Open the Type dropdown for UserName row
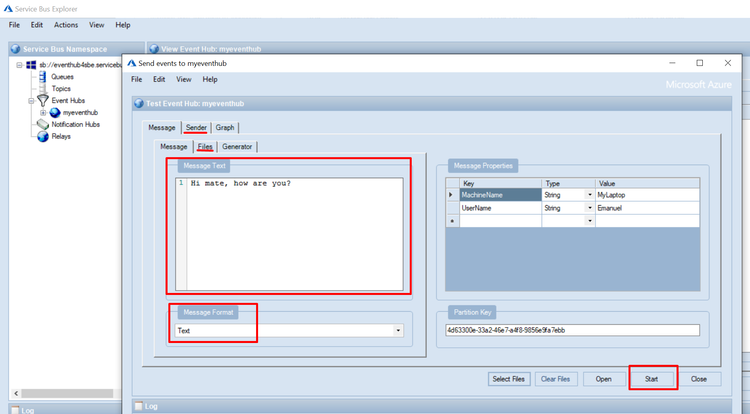The image size is (750, 414). pyautogui.click(x=590, y=208)
